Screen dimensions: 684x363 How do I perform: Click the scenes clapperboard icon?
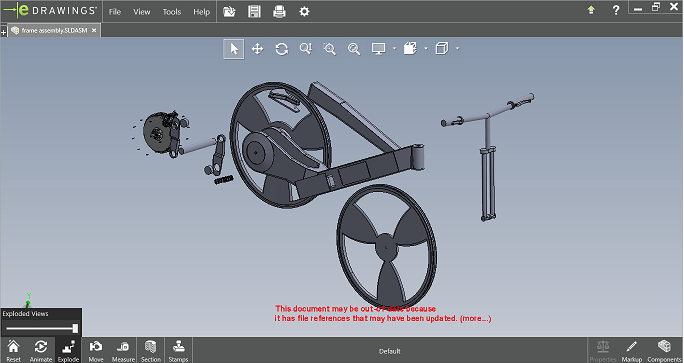click(x=410, y=48)
